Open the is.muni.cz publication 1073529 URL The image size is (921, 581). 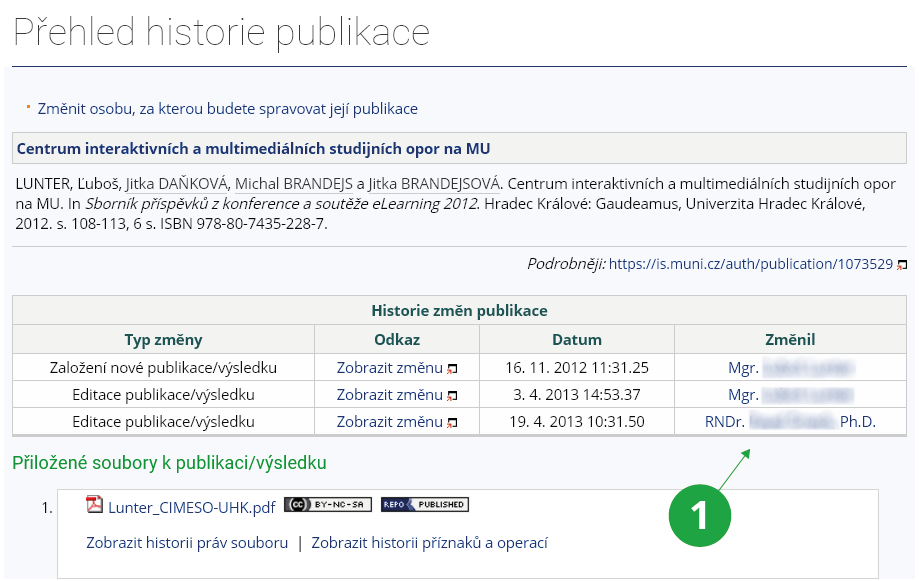click(750, 264)
